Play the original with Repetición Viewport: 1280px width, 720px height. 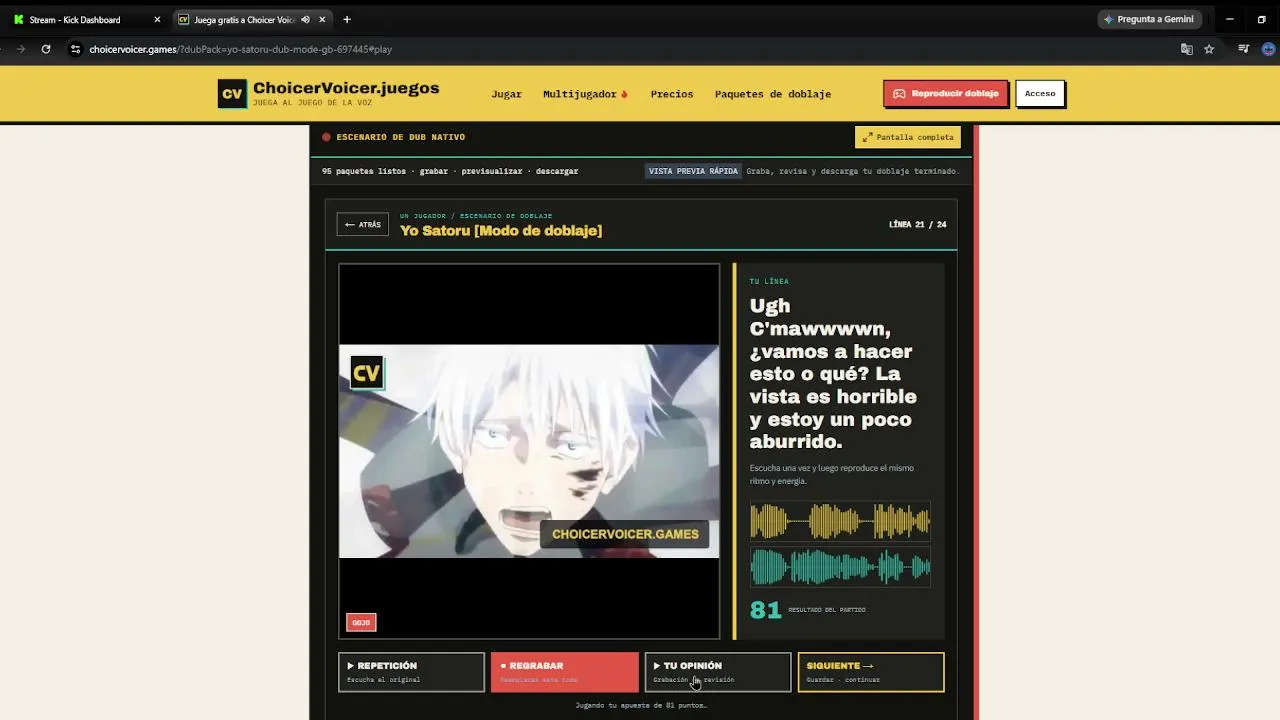click(411, 672)
